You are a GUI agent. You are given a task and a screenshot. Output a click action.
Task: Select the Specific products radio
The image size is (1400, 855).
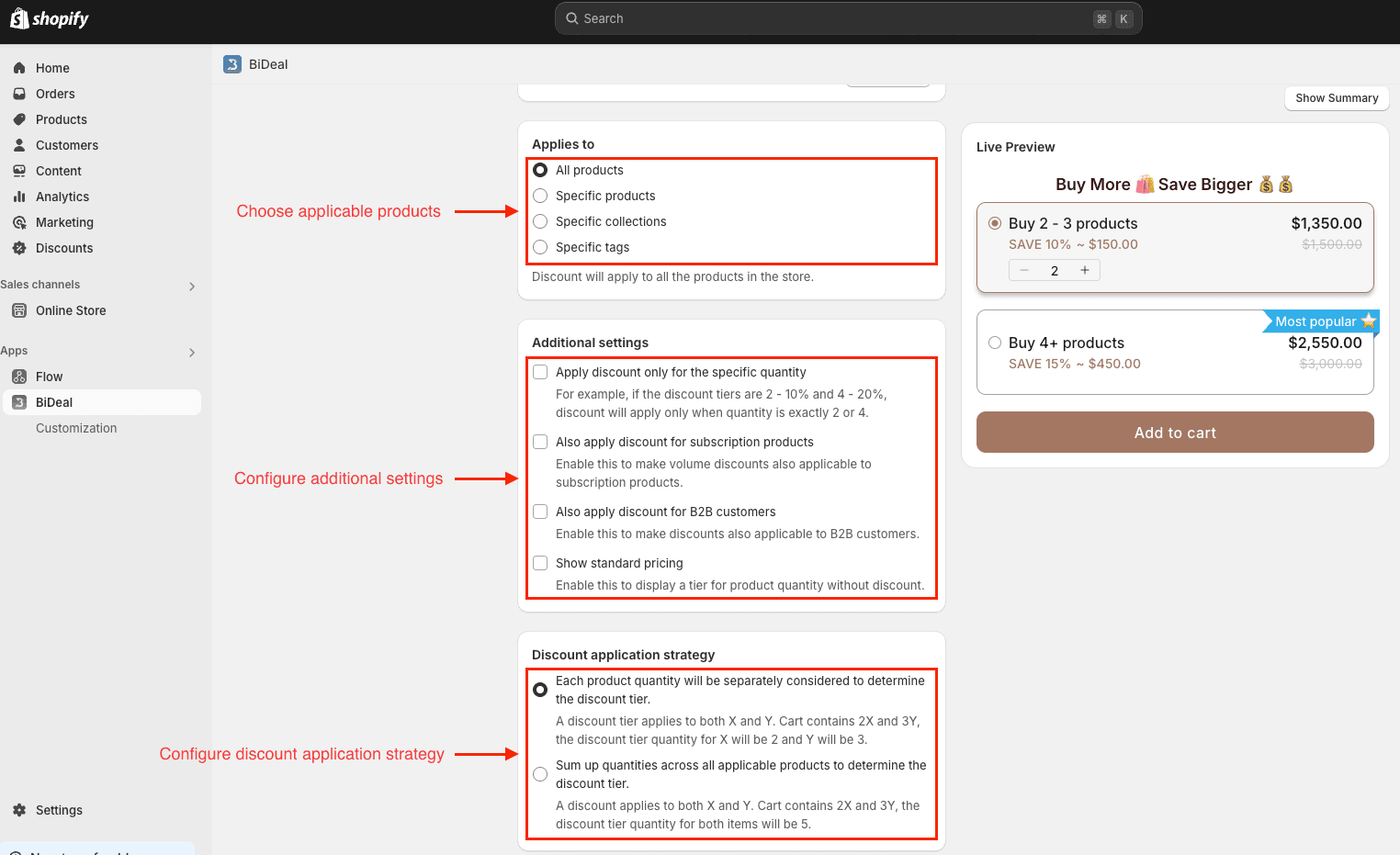point(540,196)
